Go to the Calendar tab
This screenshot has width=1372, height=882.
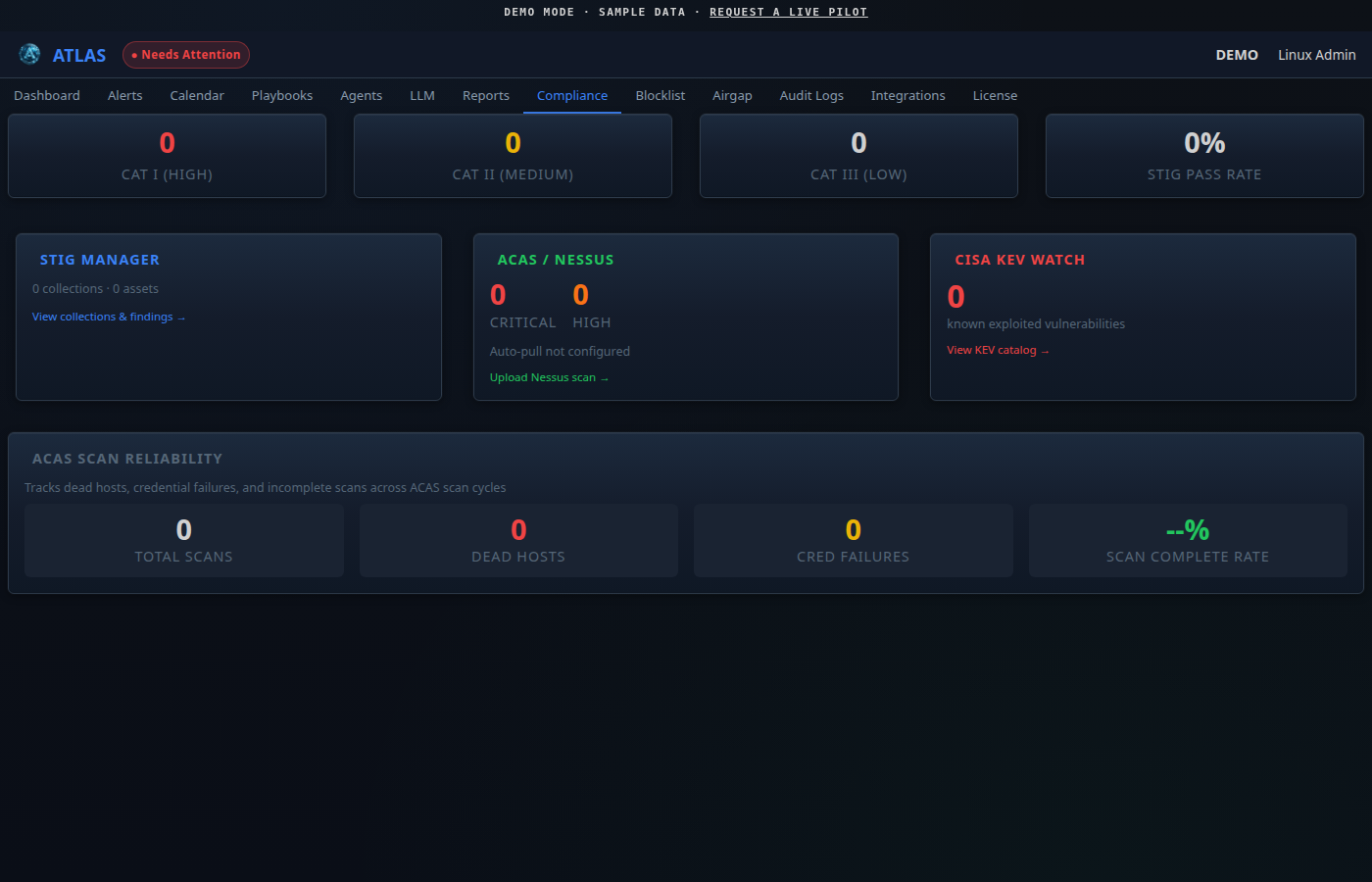point(197,95)
